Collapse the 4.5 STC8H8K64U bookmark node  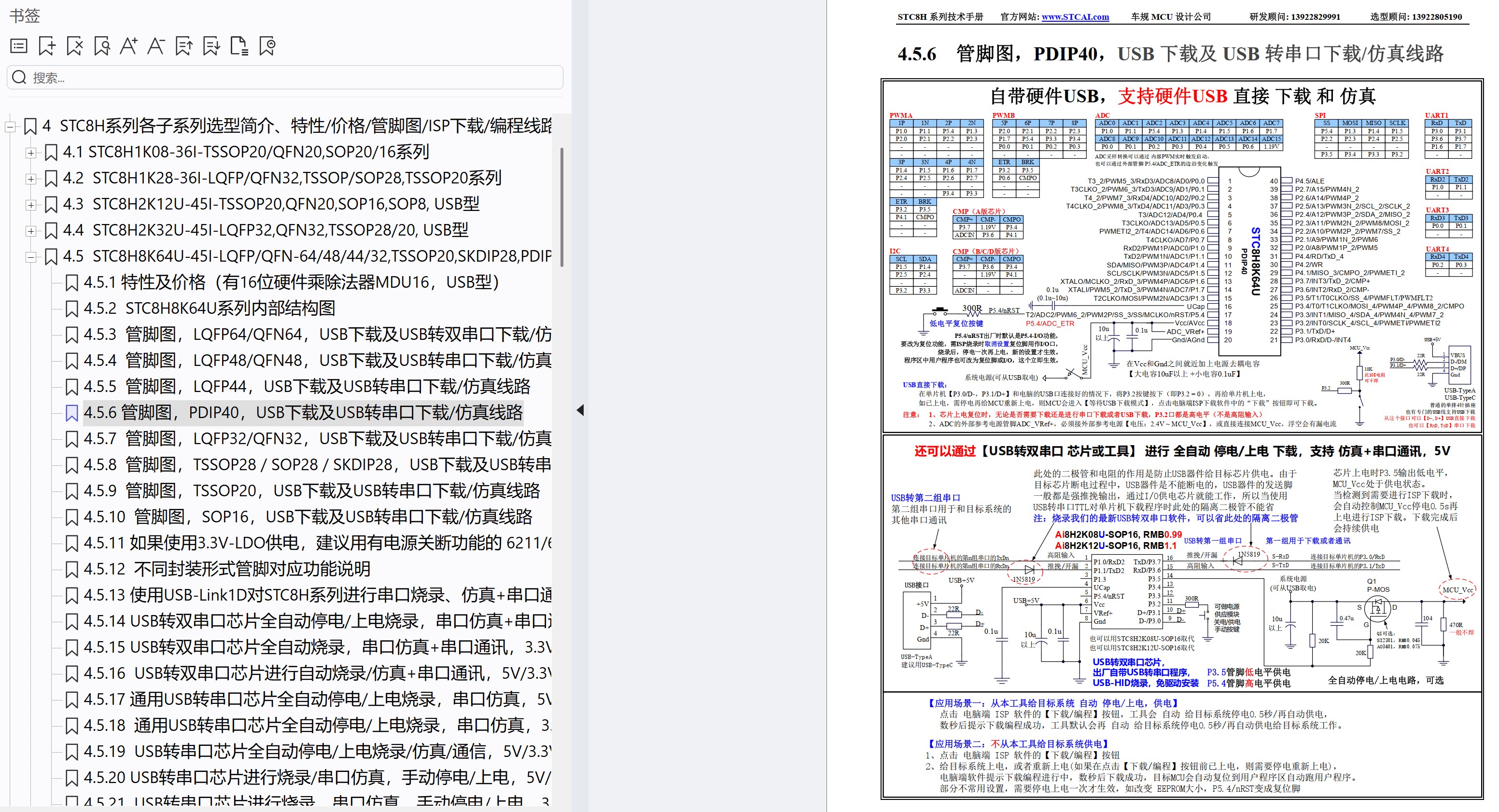31,257
